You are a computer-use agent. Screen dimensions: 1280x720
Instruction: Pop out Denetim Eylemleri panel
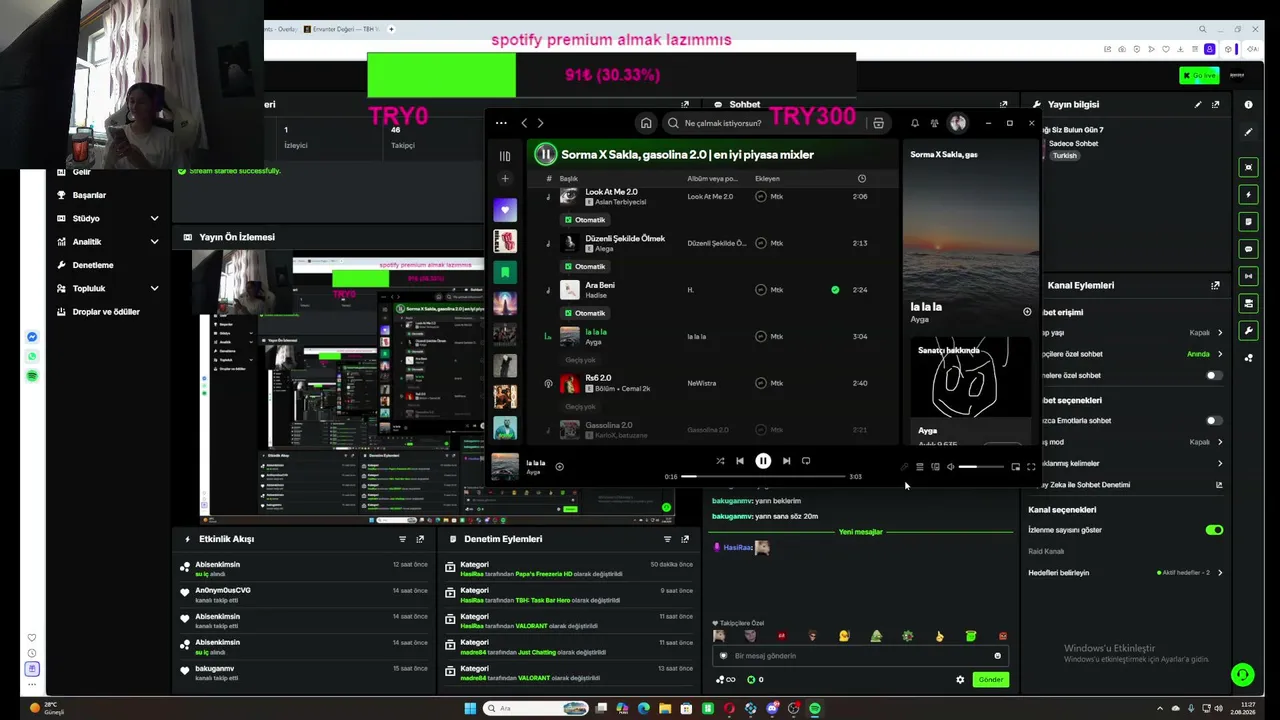tap(684, 539)
